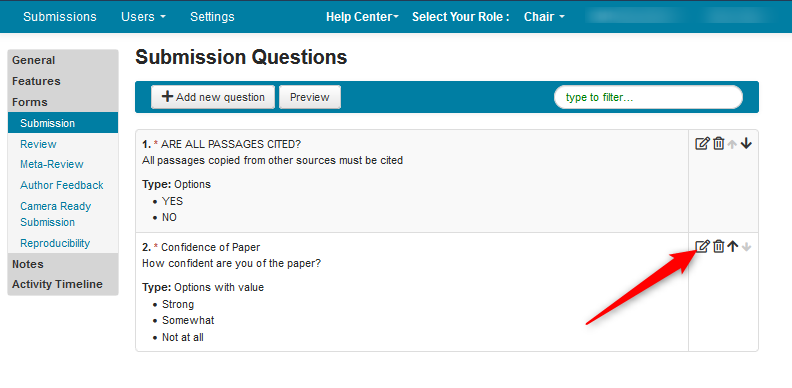Move question 1 down with arrow
Viewport: 792px width, 388px height.
[747, 144]
